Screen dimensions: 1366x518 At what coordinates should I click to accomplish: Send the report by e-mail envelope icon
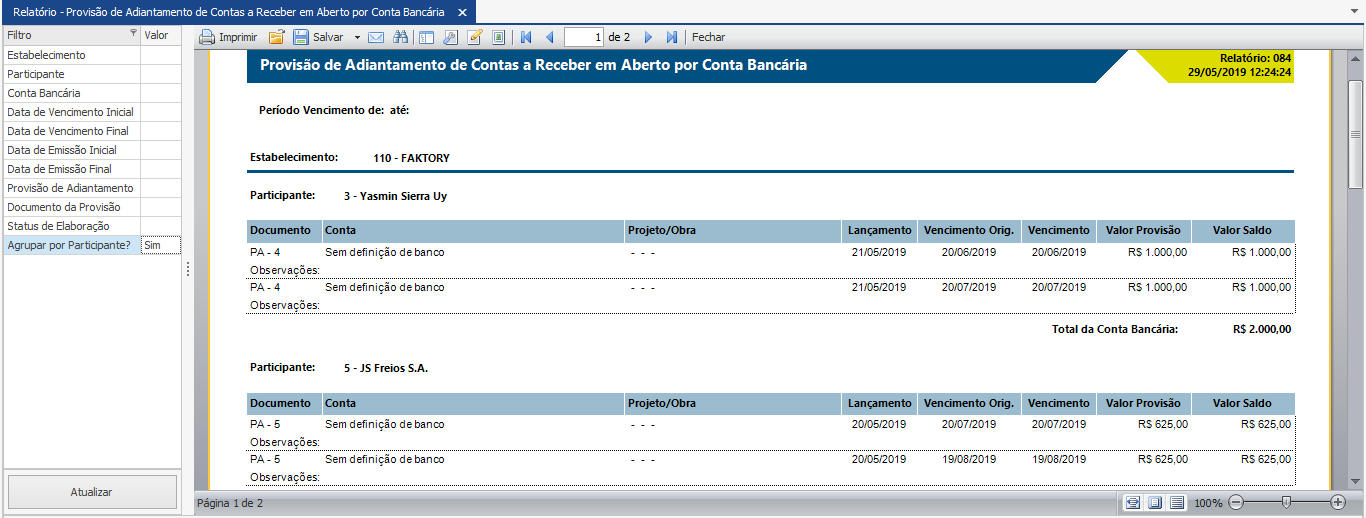coord(376,37)
